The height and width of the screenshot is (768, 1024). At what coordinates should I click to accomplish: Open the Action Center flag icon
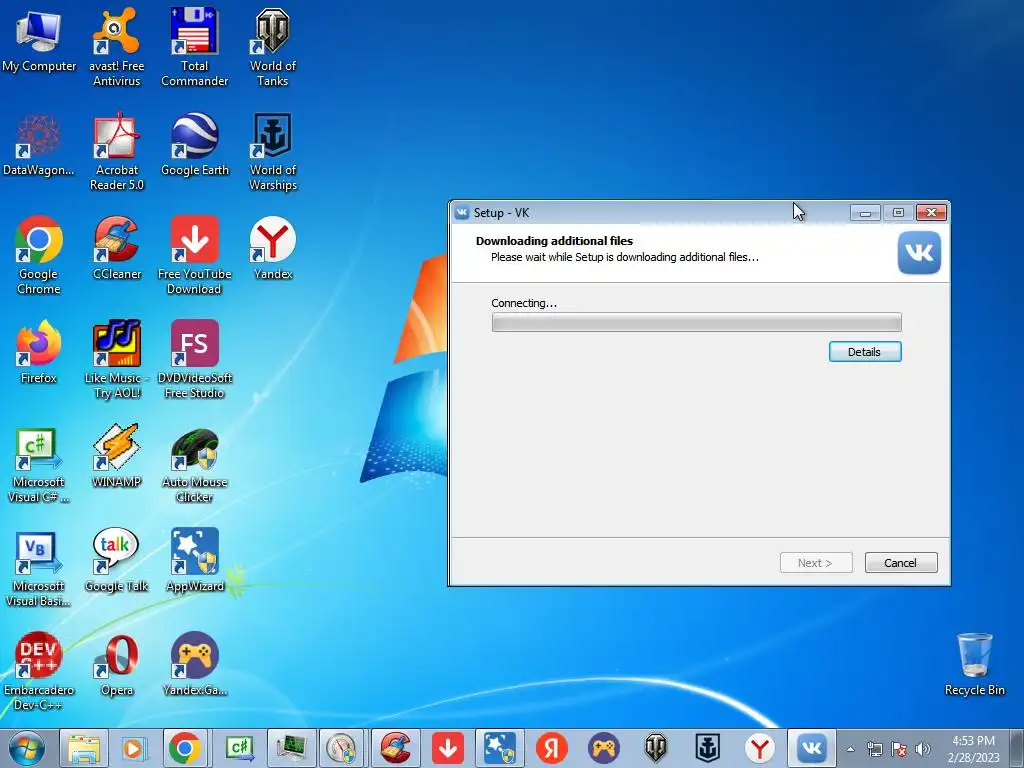899,749
